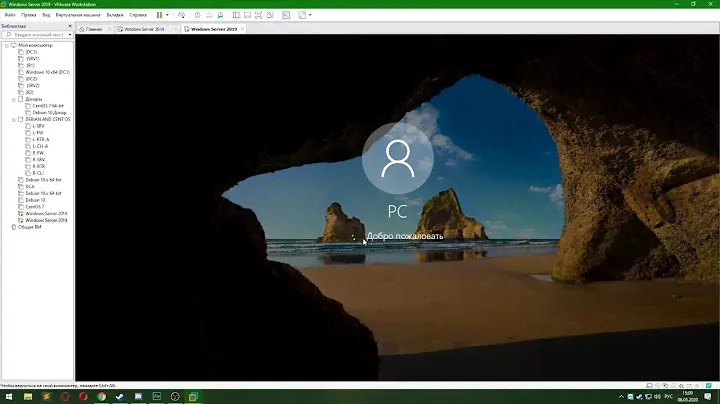Open the power options dropdown beside Pause

[167, 15]
